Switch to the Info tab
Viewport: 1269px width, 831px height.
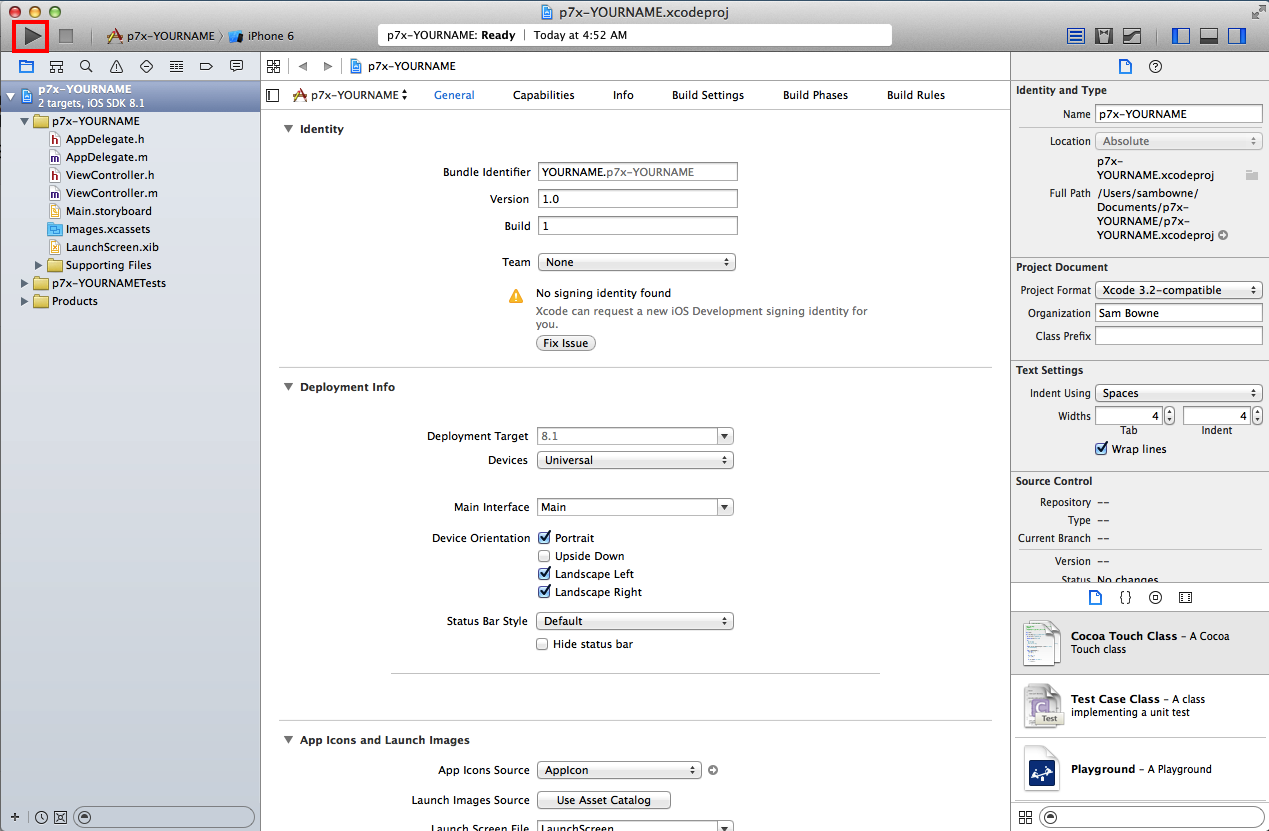(623, 95)
